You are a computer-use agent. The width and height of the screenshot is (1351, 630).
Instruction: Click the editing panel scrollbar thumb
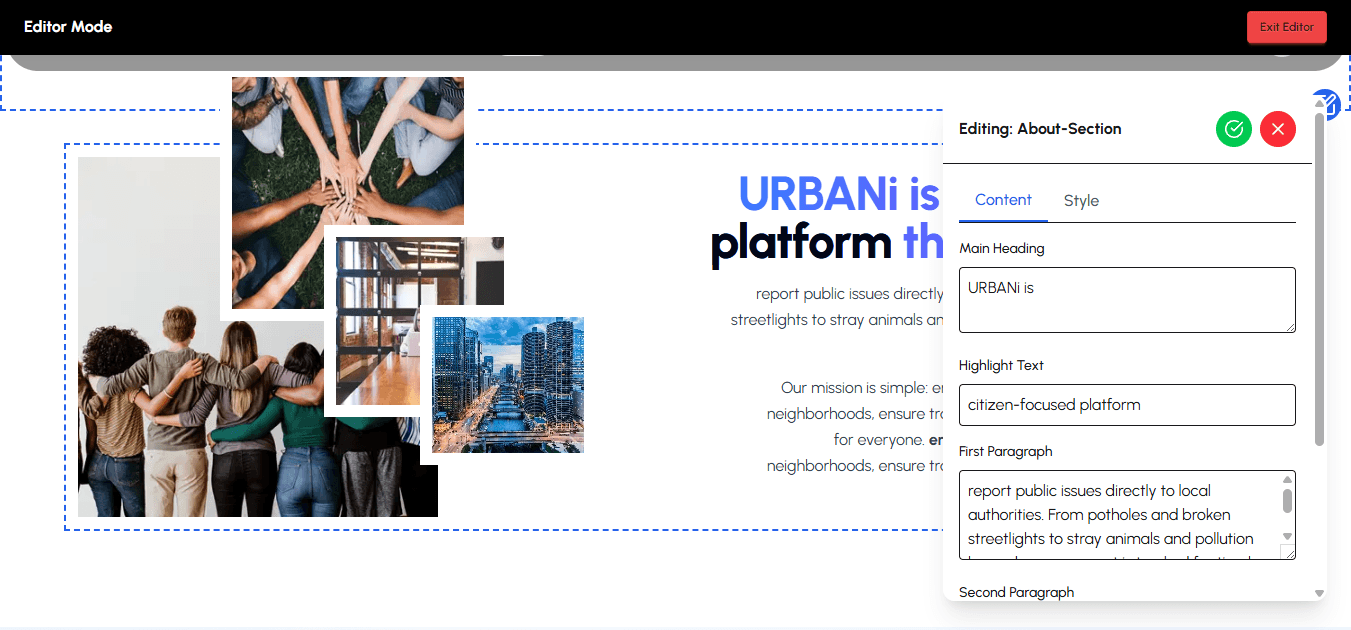[x=1320, y=280]
